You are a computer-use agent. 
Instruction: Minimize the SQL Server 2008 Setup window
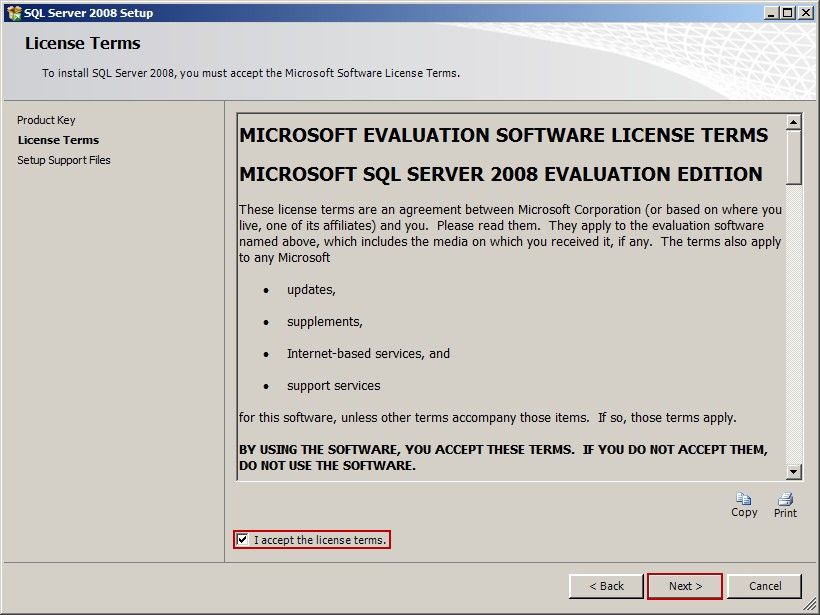pos(770,13)
